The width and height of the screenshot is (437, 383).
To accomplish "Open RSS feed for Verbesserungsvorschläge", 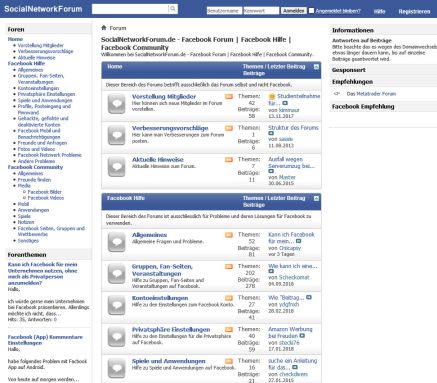I will (x=229, y=128).
